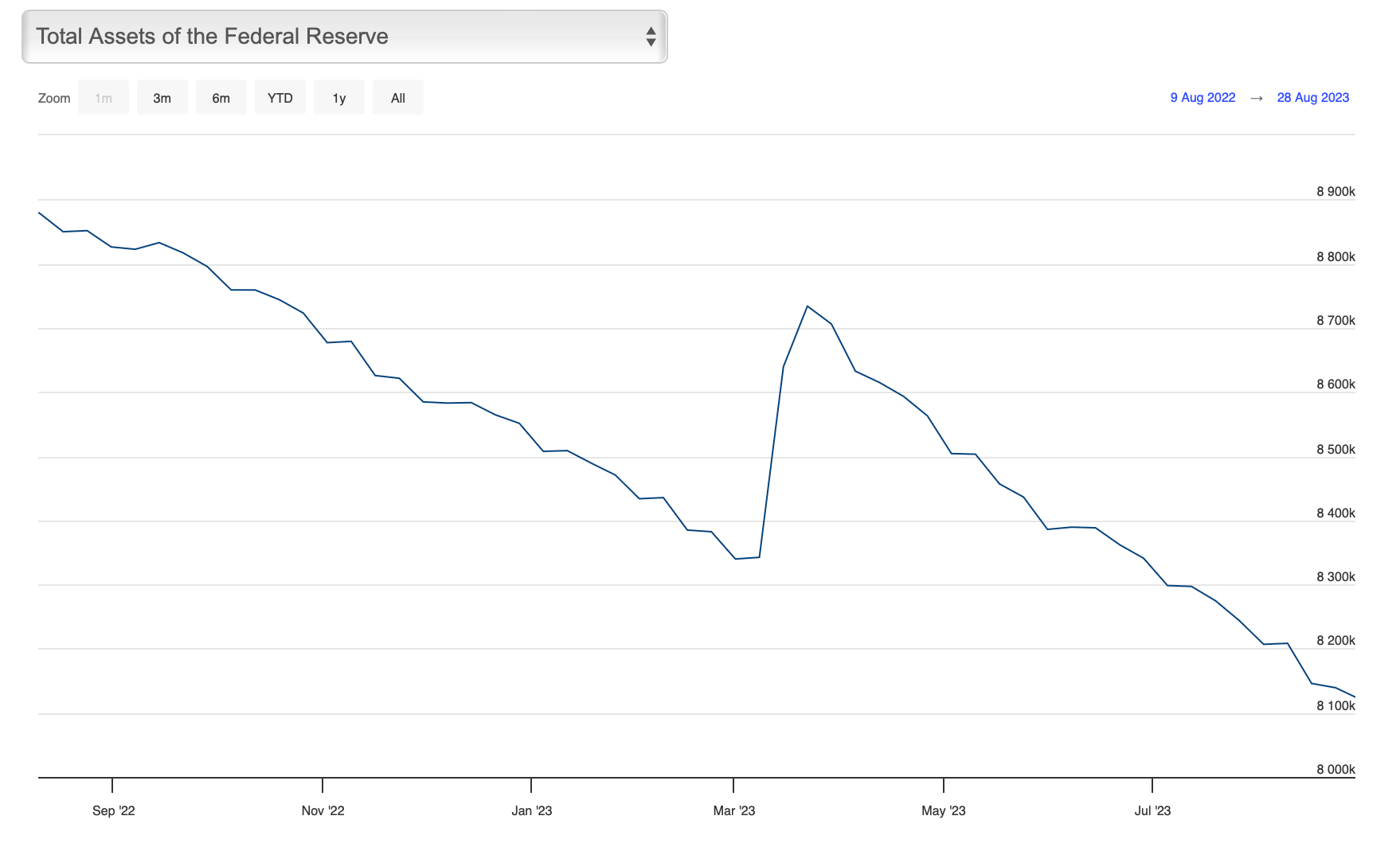Click the Mar '23 axis label

pos(733,811)
